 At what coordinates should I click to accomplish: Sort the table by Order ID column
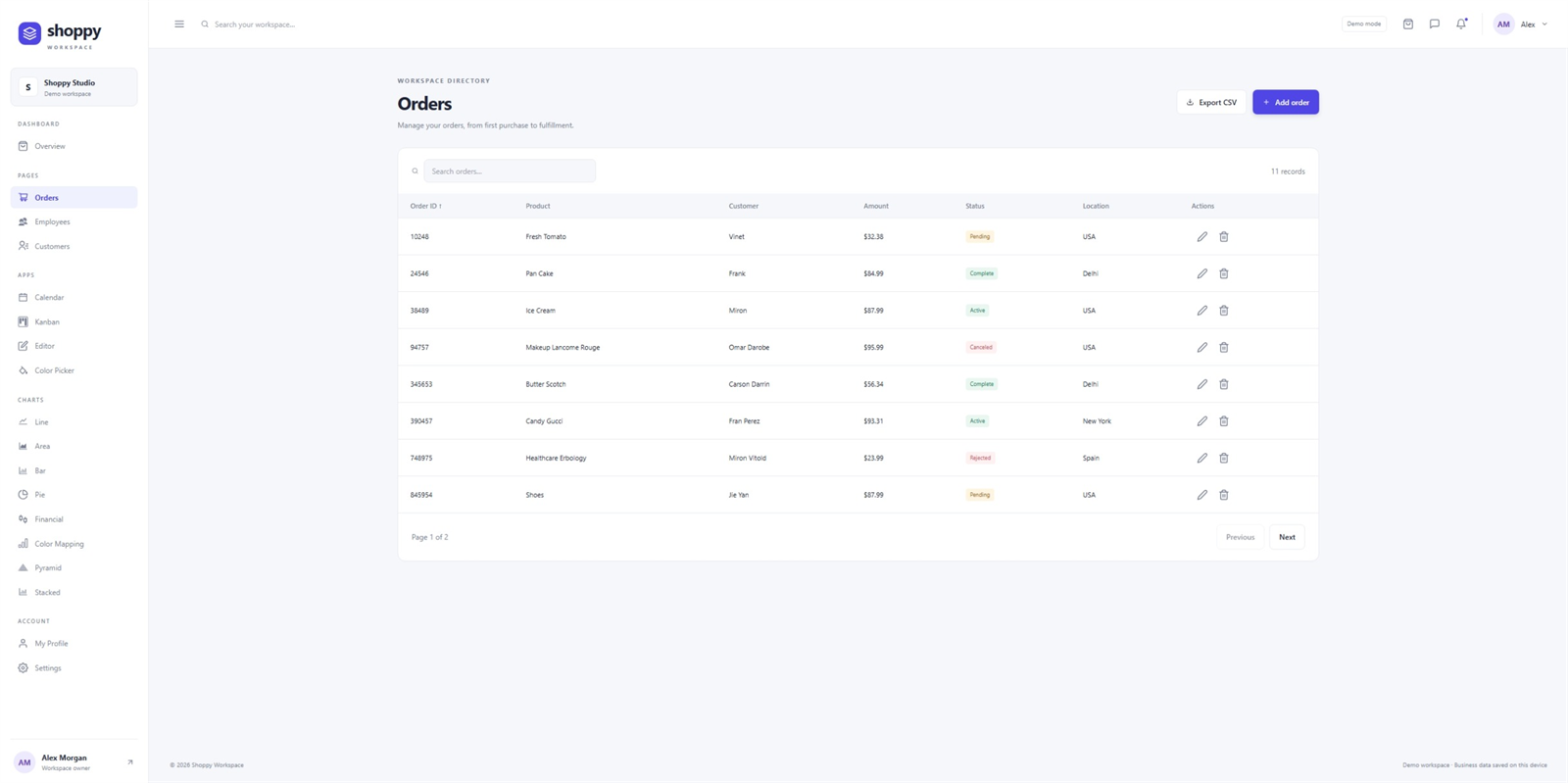(x=425, y=206)
